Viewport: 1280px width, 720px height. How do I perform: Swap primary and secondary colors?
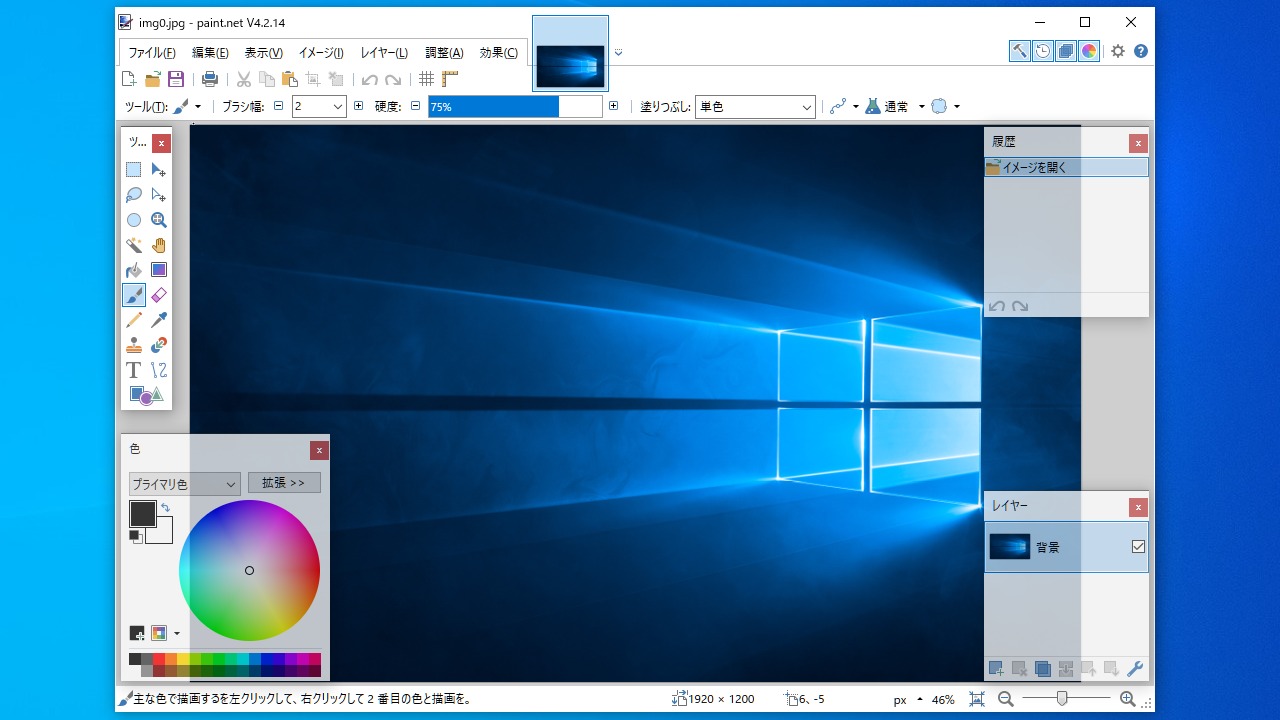(165, 508)
